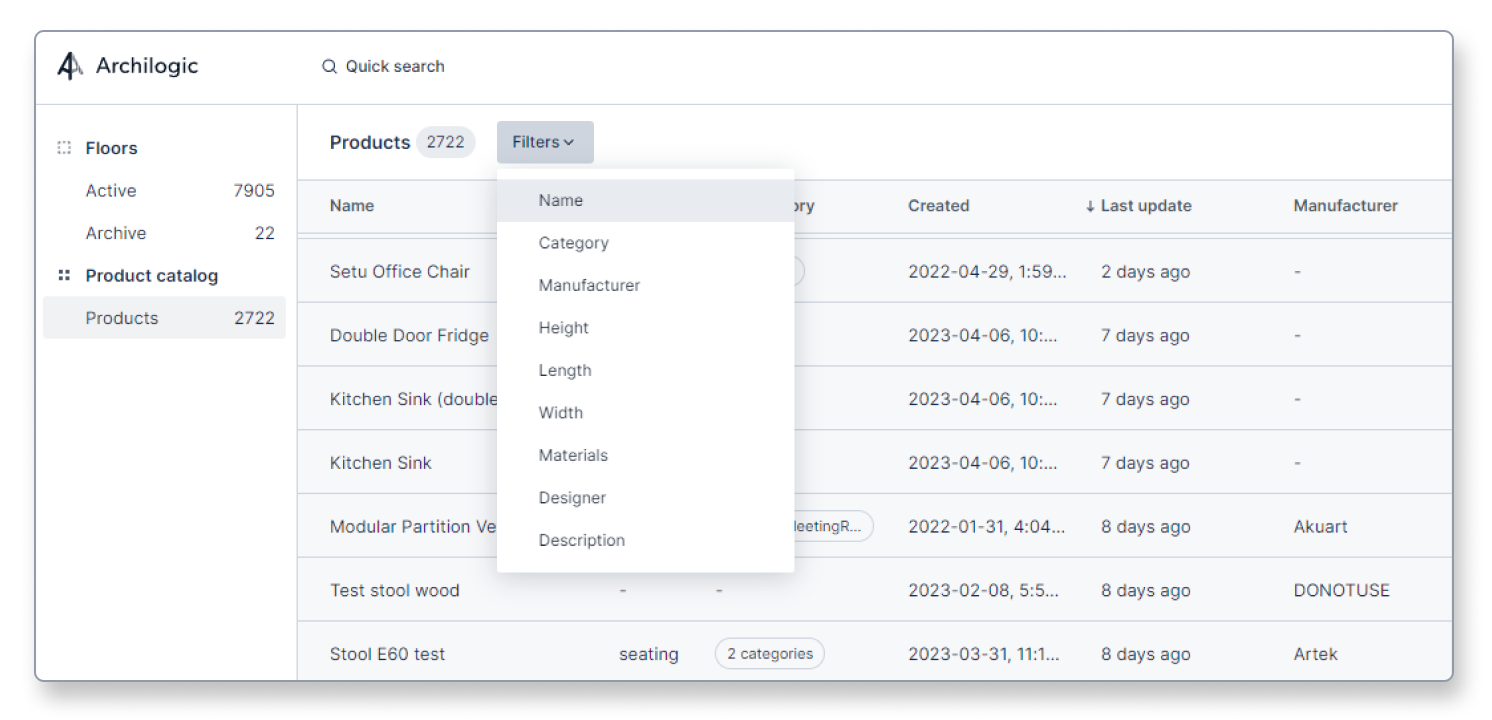This screenshot has width=1492, height=720.
Task: Choose Height filter option
Action: [x=646, y=328]
